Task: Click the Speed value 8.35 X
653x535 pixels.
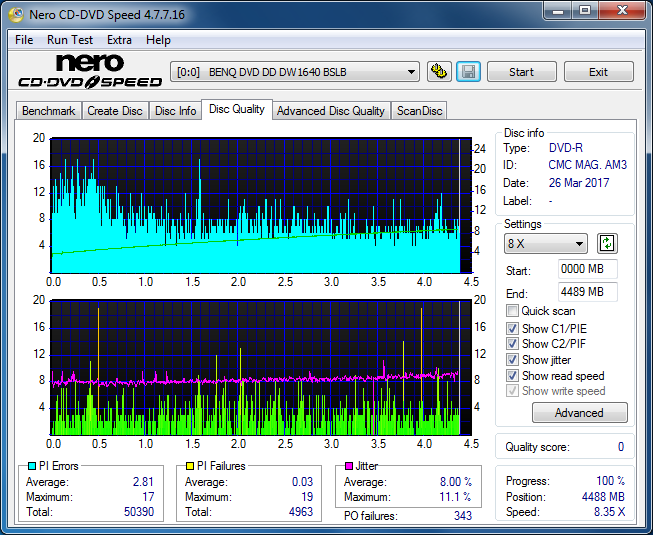Action: (609, 512)
